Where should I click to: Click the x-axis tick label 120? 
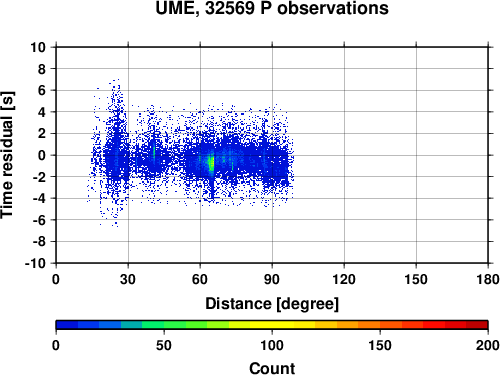344,279
